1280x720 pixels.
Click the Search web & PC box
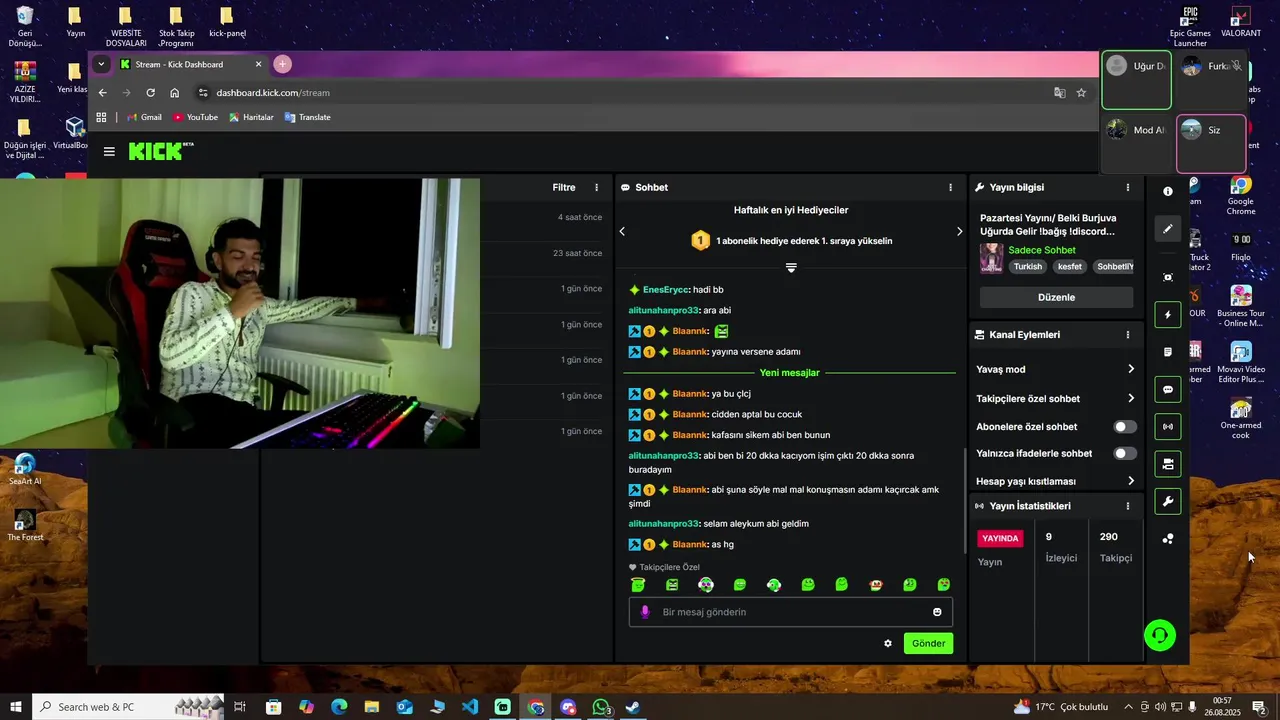click(x=130, y=707)
